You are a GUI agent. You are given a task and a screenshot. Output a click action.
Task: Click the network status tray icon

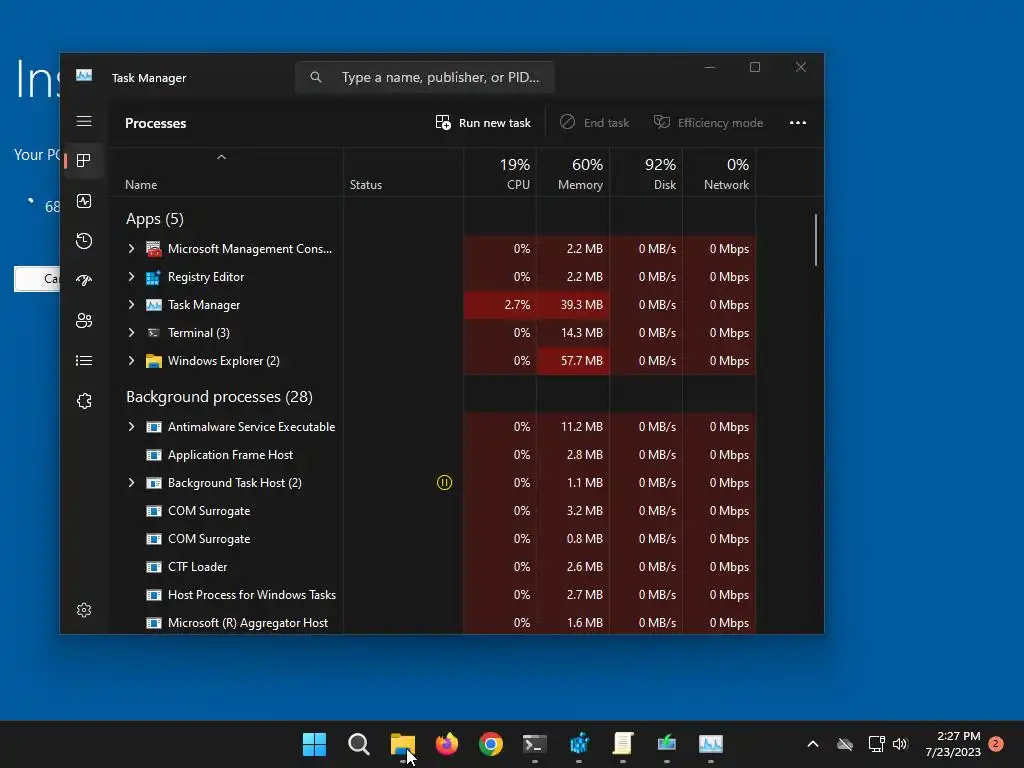pos(876,744)
